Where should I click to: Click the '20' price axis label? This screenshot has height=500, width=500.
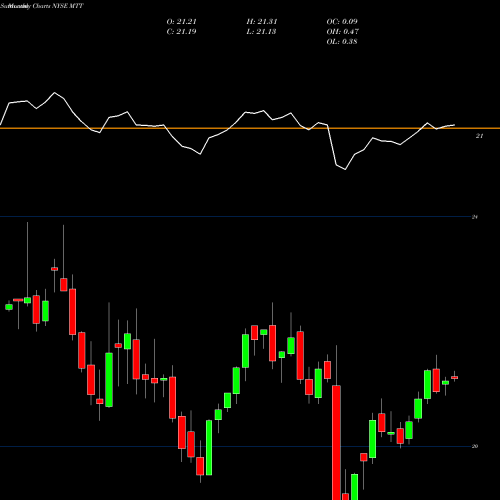click(475, 446)
